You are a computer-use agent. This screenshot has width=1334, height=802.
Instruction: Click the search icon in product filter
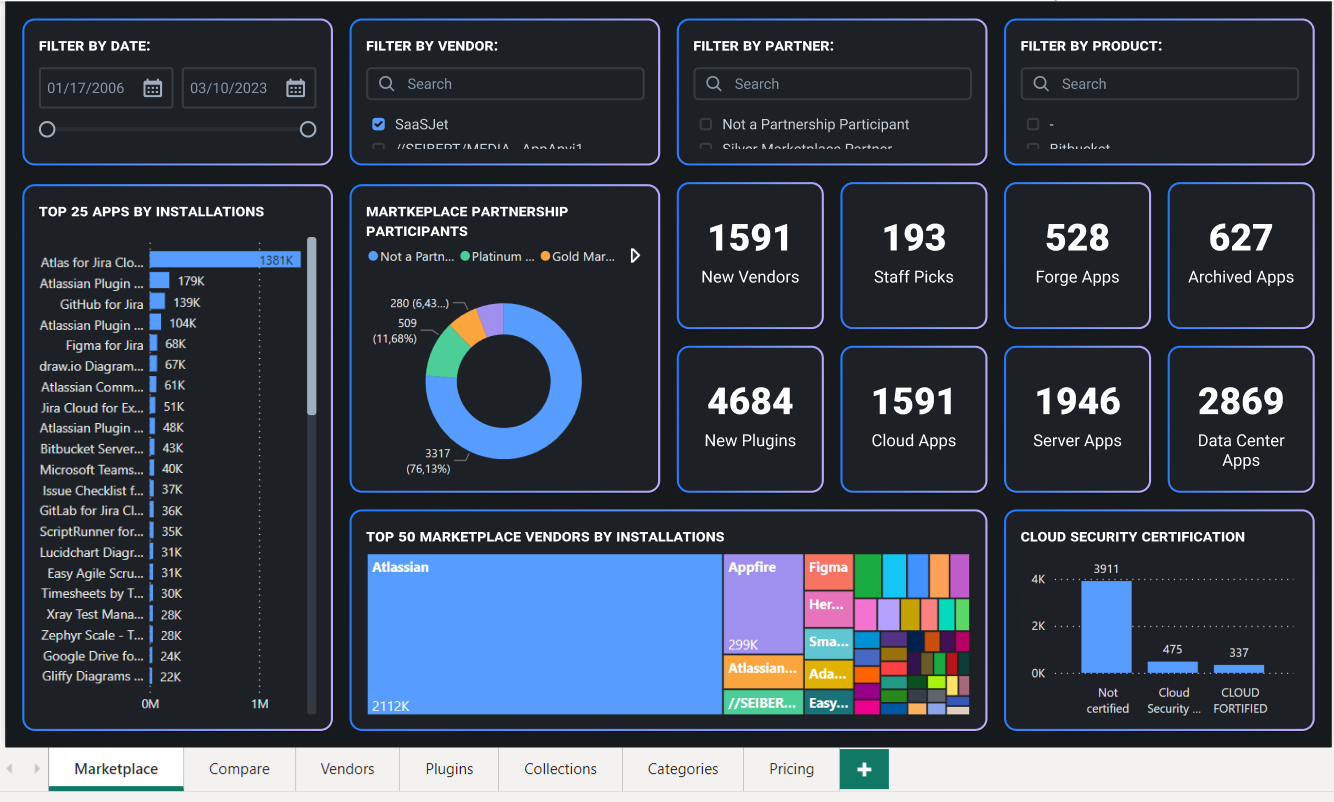1041,84
